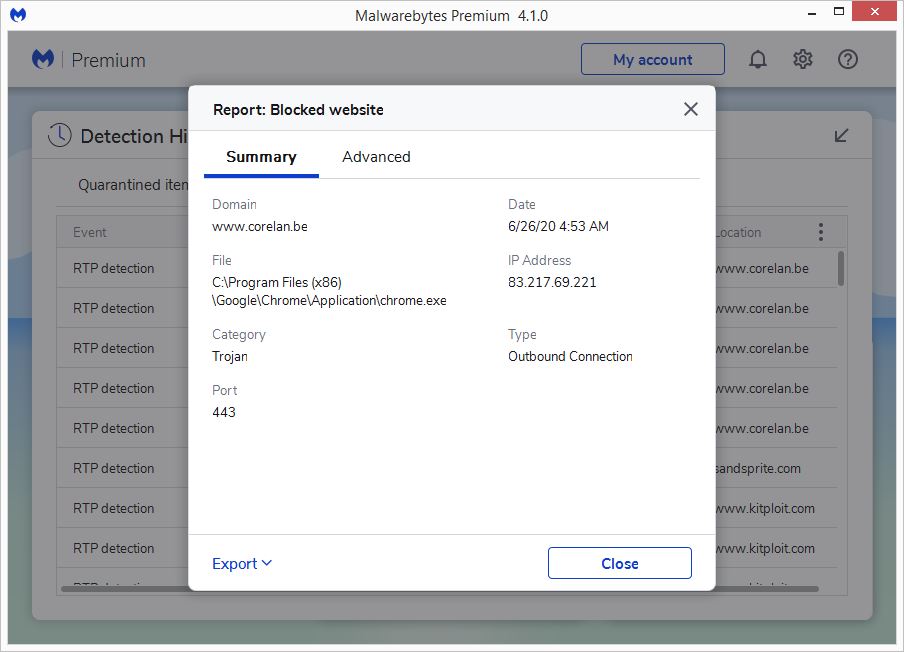The image size is (904, 652).
Task: Select the date 6/26/20 4:53 AM
Action: (558, 226)
